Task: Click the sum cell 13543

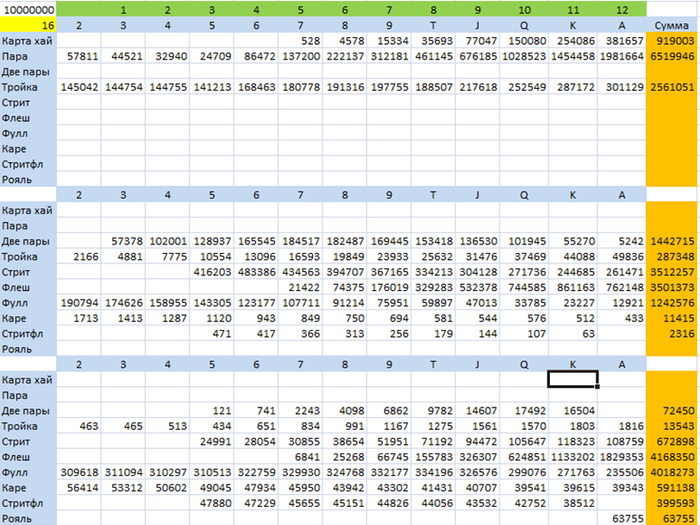Action: click(671, 426)
